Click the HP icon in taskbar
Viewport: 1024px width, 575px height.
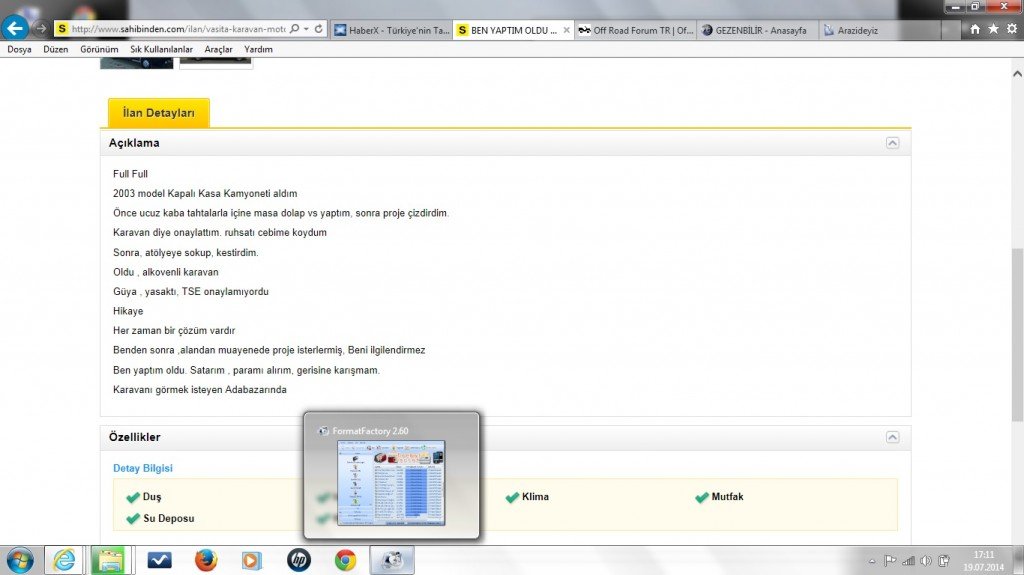pos(298,560)
